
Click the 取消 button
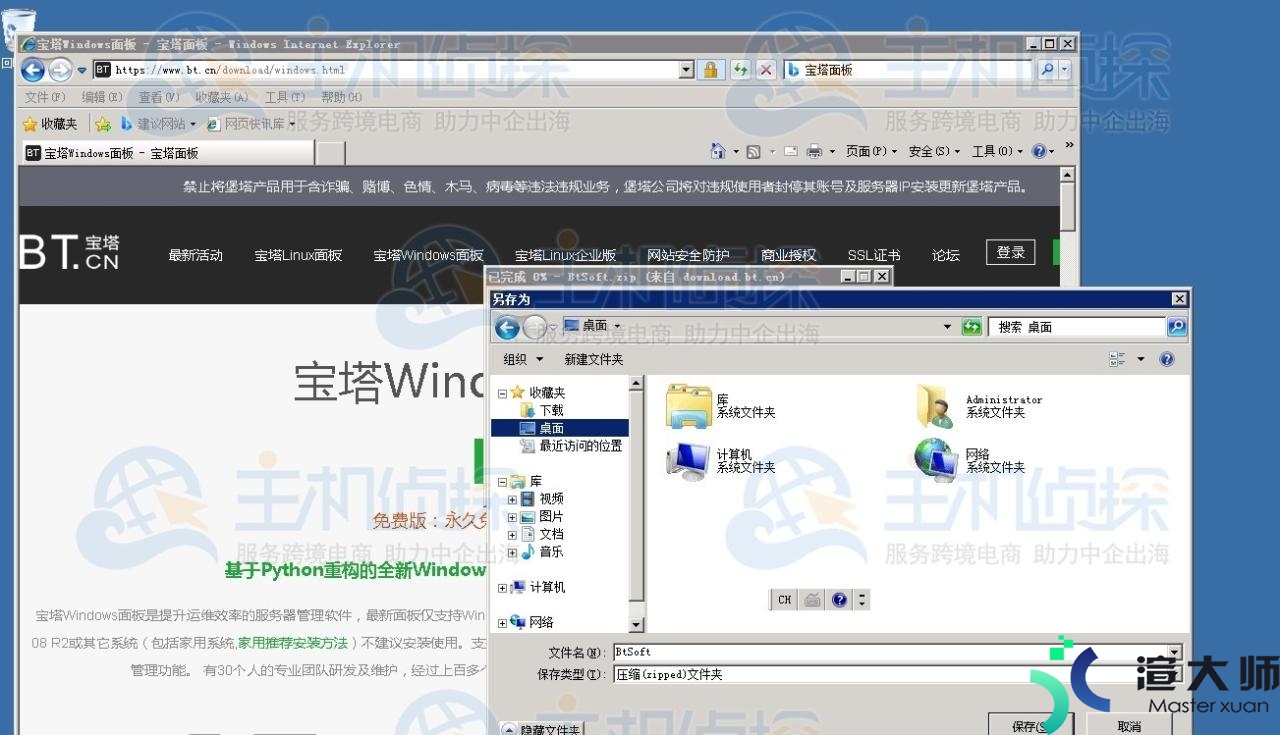[1129, 726]
